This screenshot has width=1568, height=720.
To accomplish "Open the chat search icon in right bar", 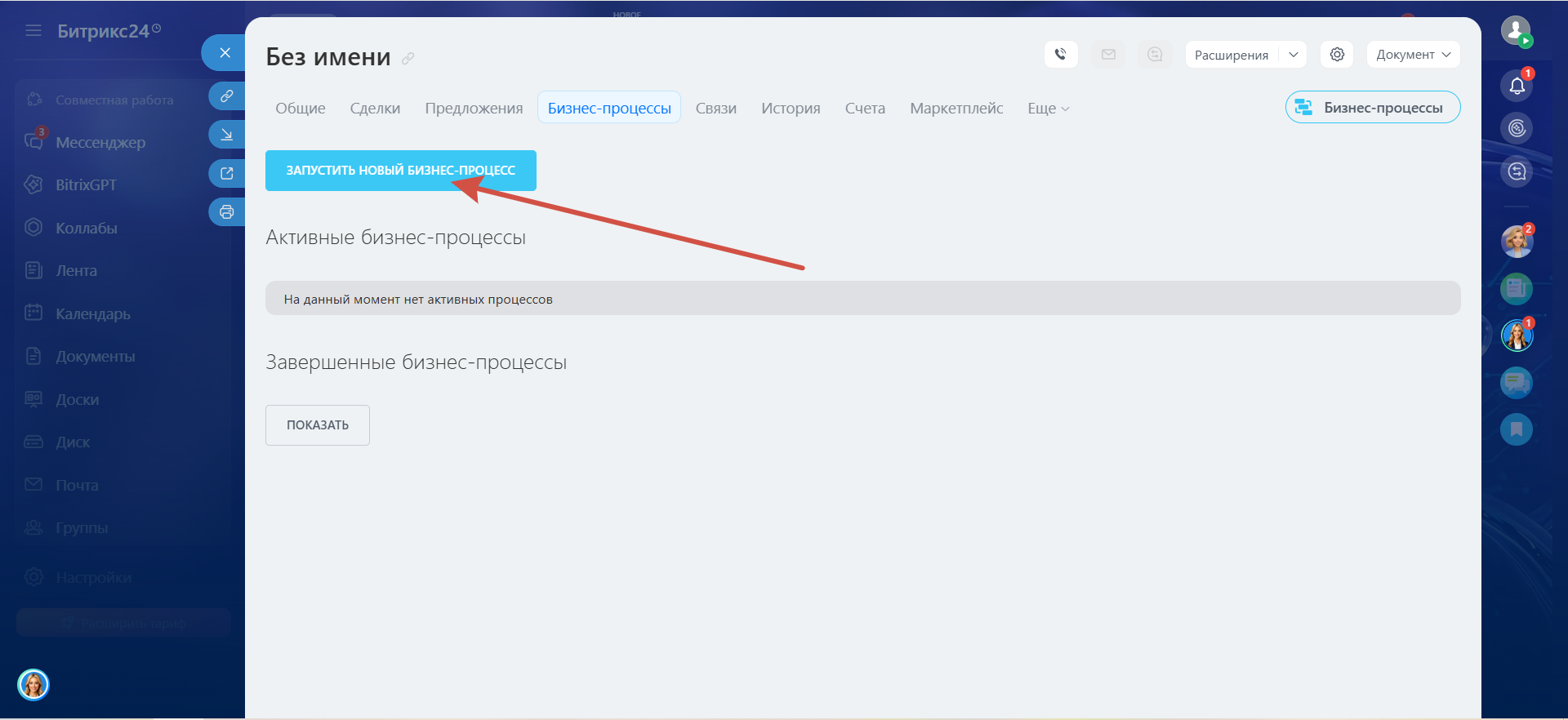I will pos(1517,171).
